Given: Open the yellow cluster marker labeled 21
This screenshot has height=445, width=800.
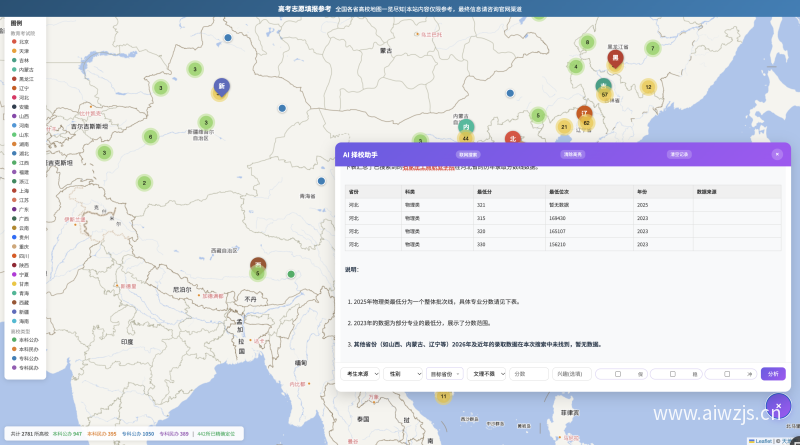Looking at the screenshot, I should click(564, 127).
